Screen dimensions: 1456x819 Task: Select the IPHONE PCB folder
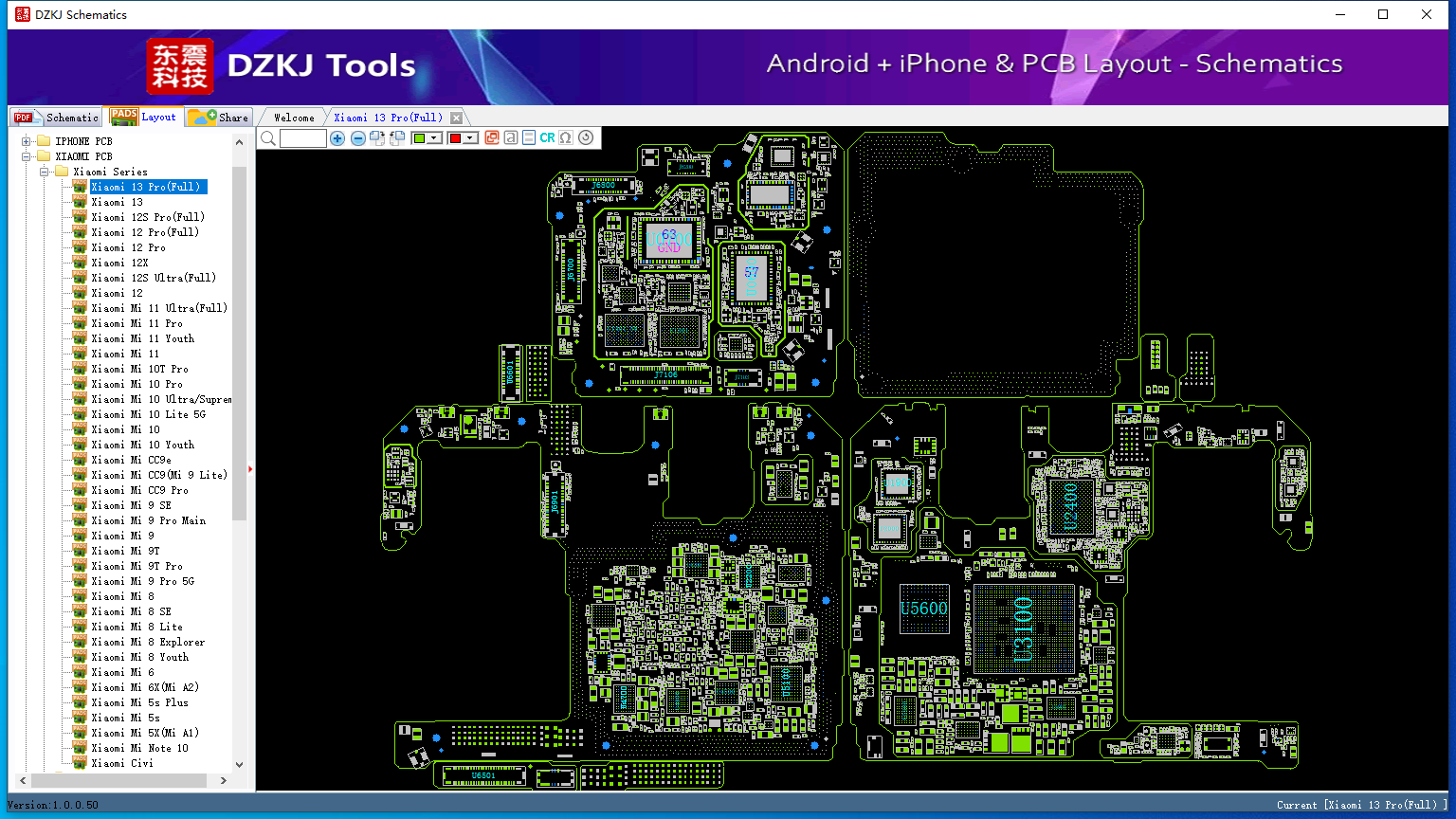point(83,141)
